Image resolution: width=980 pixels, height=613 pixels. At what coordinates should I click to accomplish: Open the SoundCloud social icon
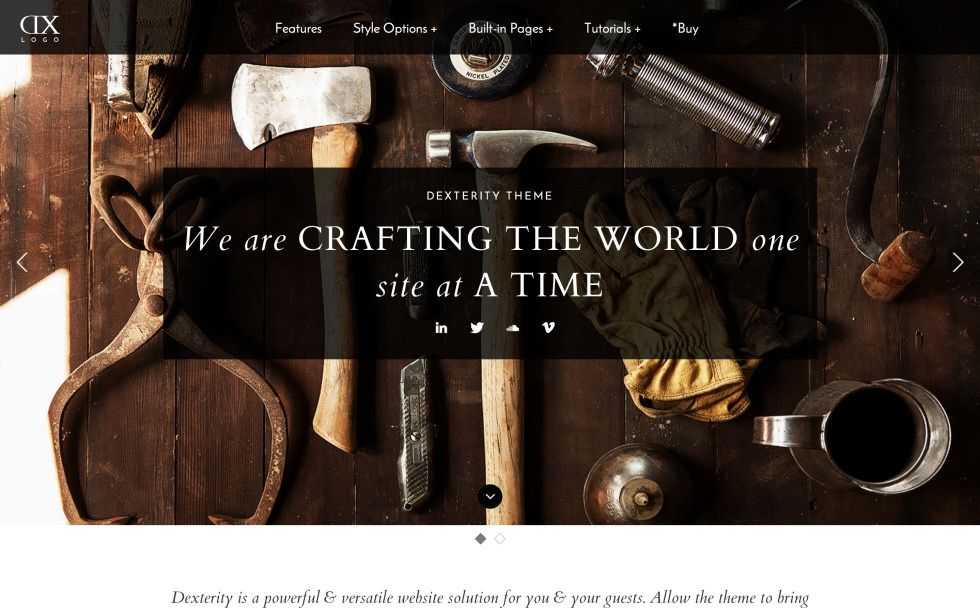(x=512, y=327)
